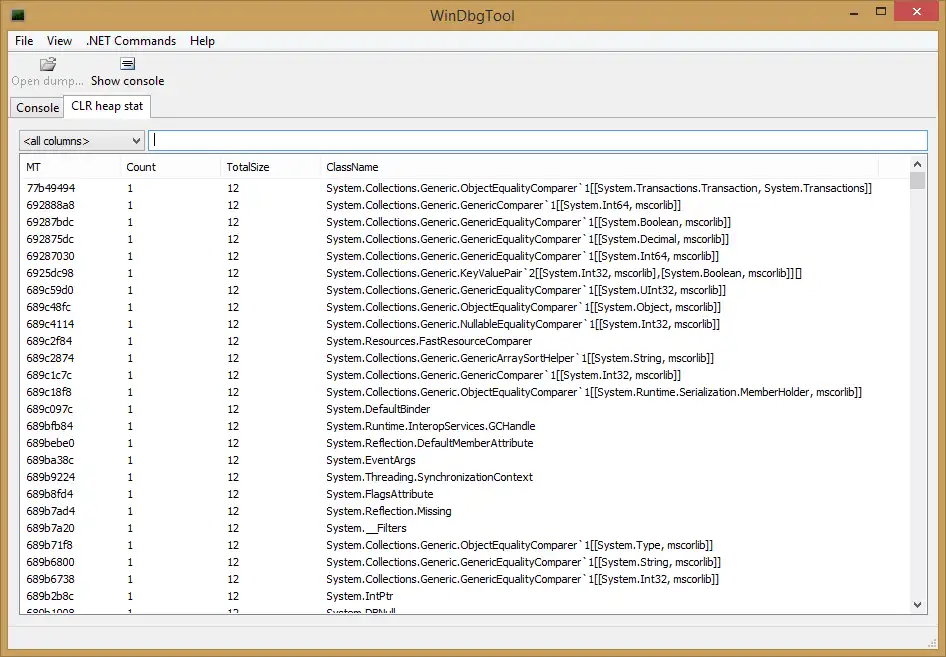This screenshot has height=657, width=946.
Task: Click the Count column header
Action: pos(141,167)
